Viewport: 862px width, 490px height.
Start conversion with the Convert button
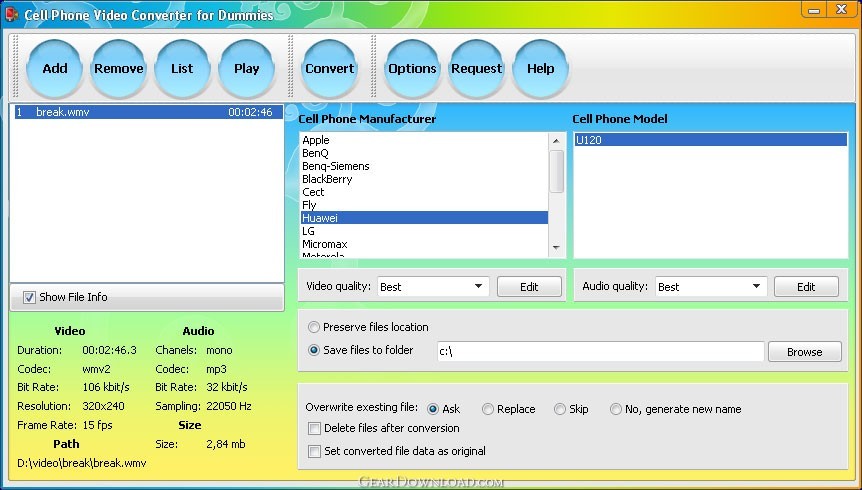330,69
